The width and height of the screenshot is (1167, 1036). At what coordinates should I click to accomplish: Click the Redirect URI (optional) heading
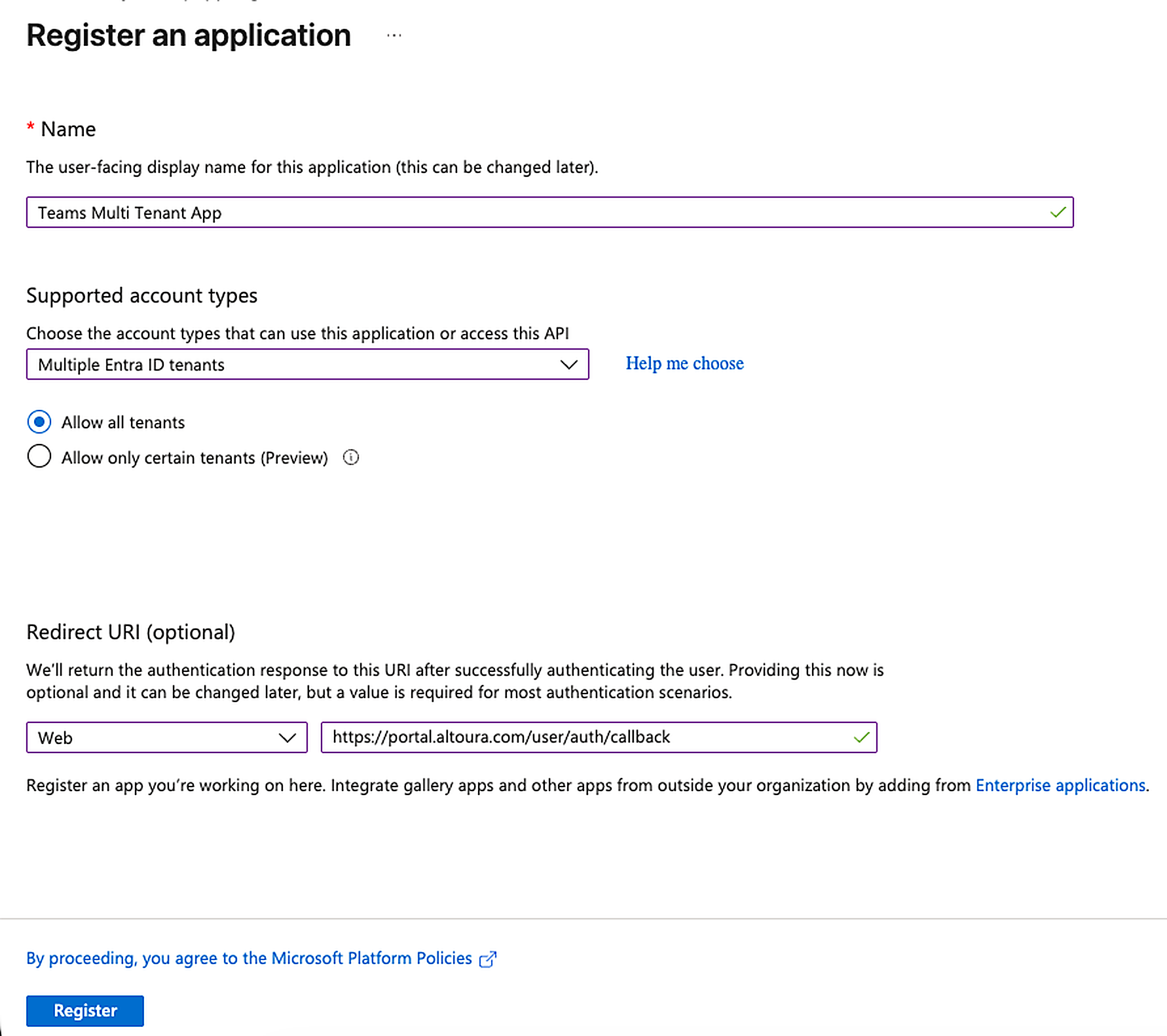pyautogui.click(x=130, y=632)
